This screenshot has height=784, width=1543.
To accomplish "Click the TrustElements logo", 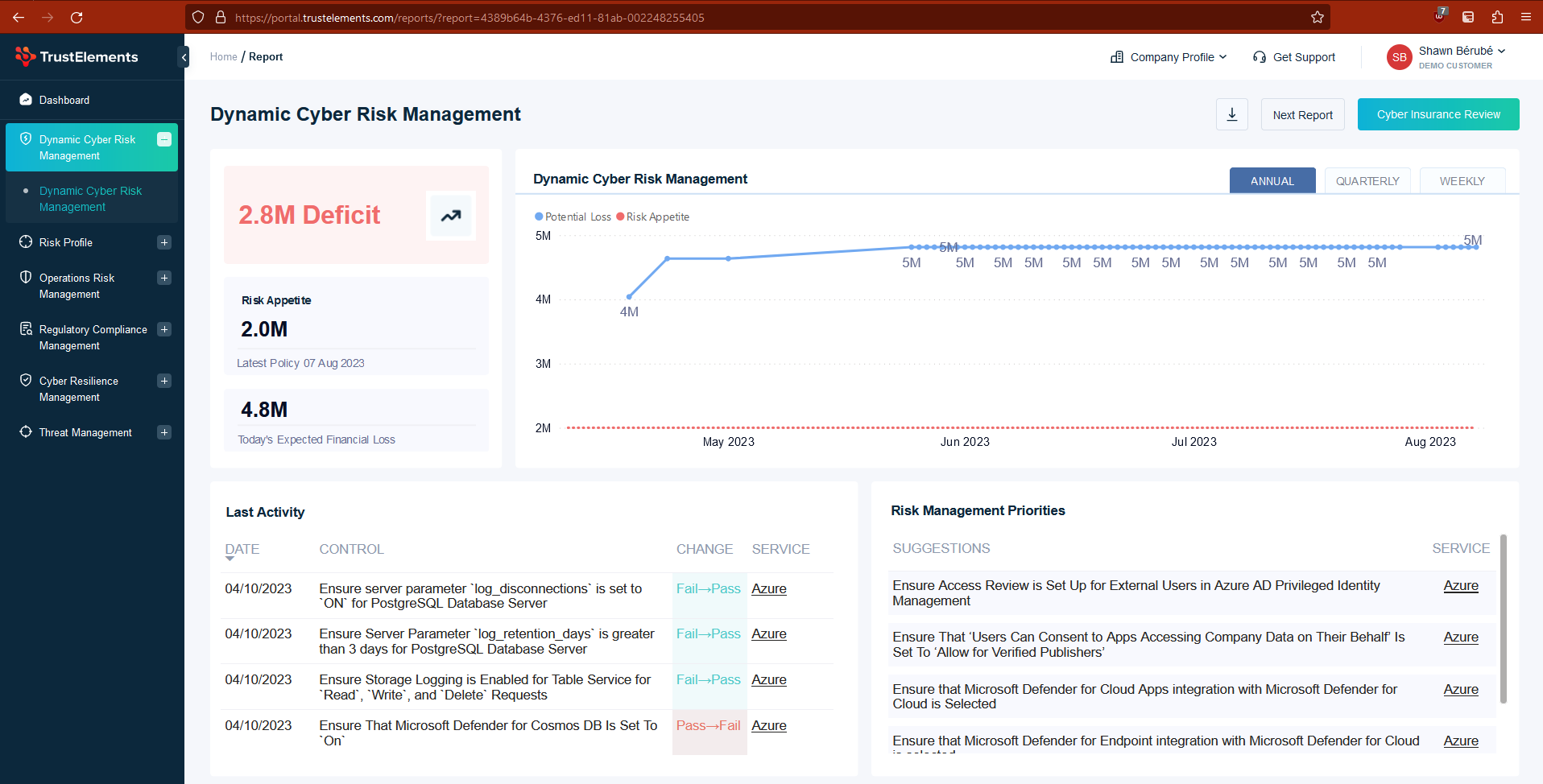I will [77, 56].
